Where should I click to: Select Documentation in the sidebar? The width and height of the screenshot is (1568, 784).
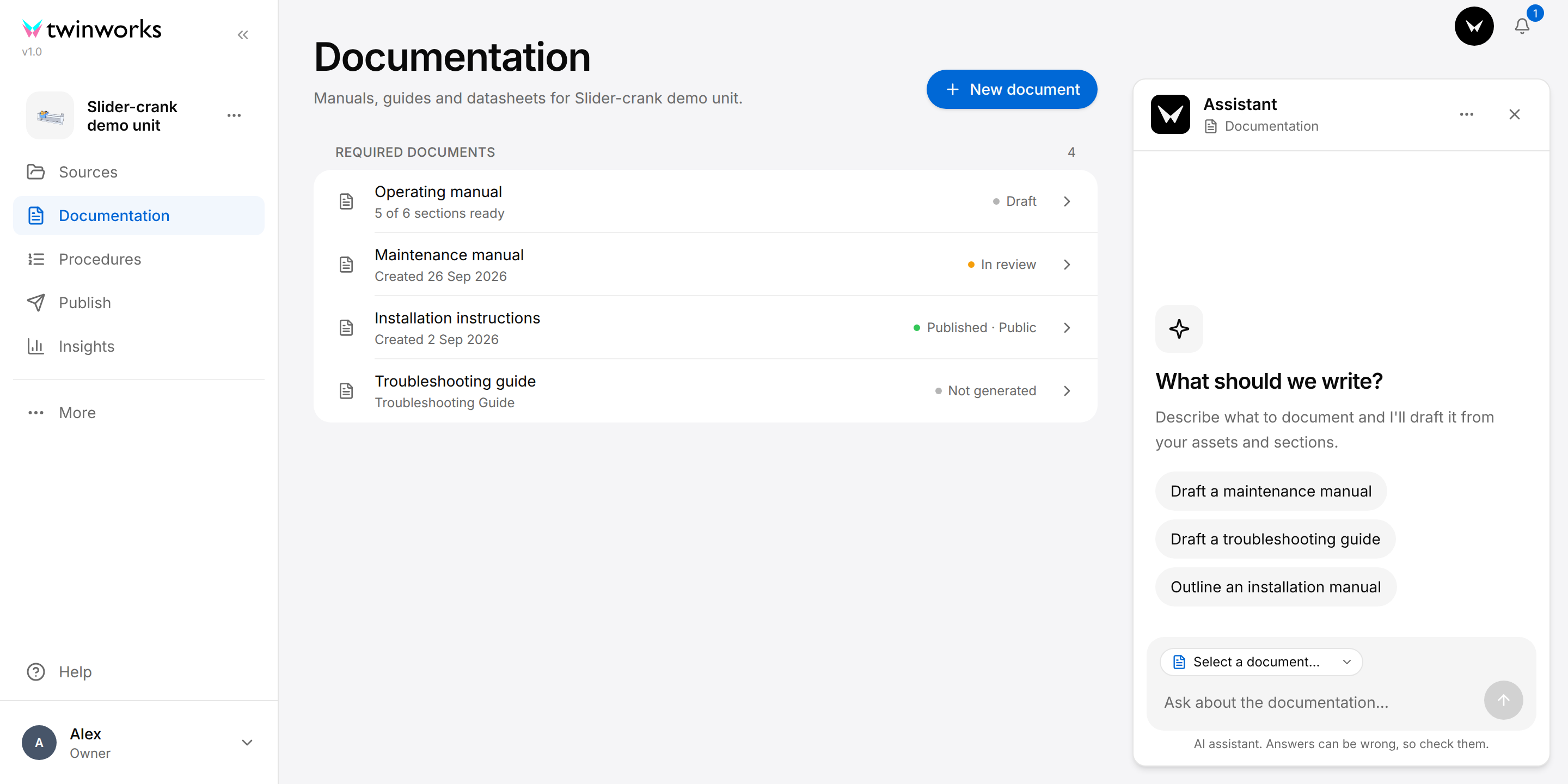click(139, 216)
